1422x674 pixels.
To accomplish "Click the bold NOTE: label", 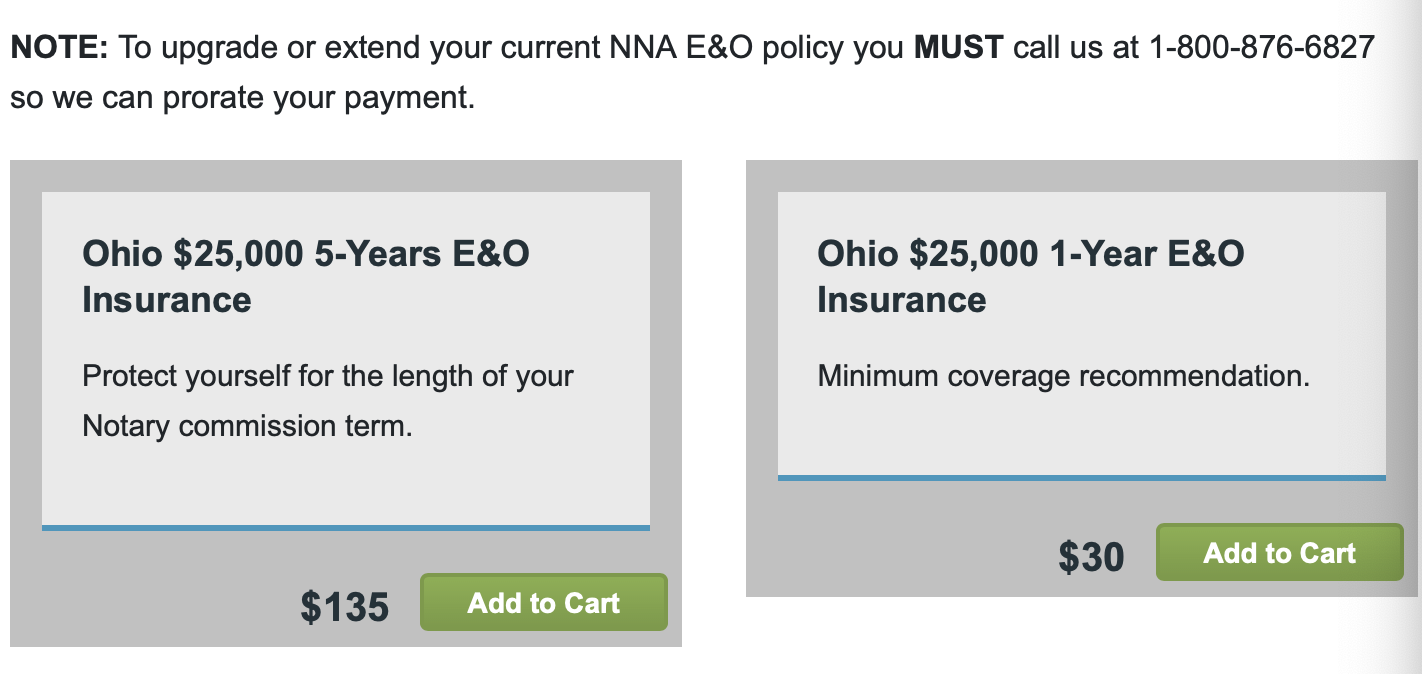I will click(59, 47).
